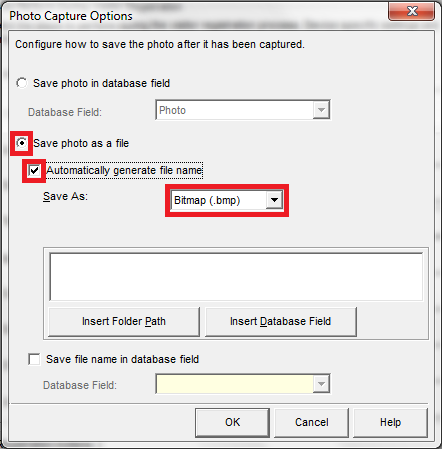Expand the lower Database Field dropdown arrow
Viewport: 442px width, 449px height.
click(321, 384)
